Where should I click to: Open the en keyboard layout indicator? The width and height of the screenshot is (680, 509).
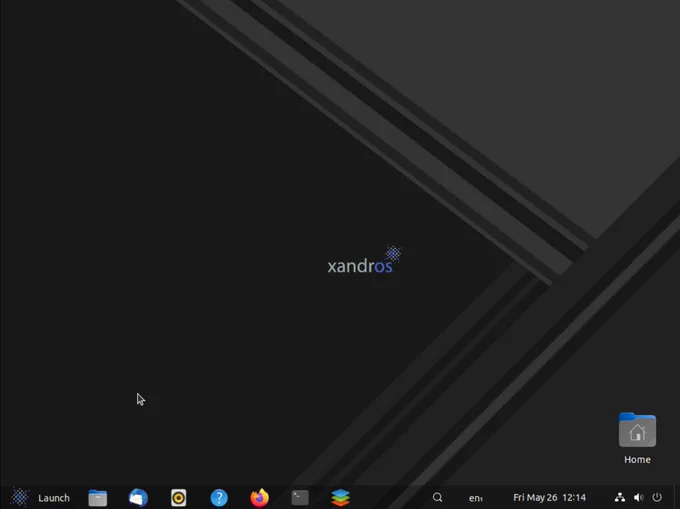[x=475, y=498]
